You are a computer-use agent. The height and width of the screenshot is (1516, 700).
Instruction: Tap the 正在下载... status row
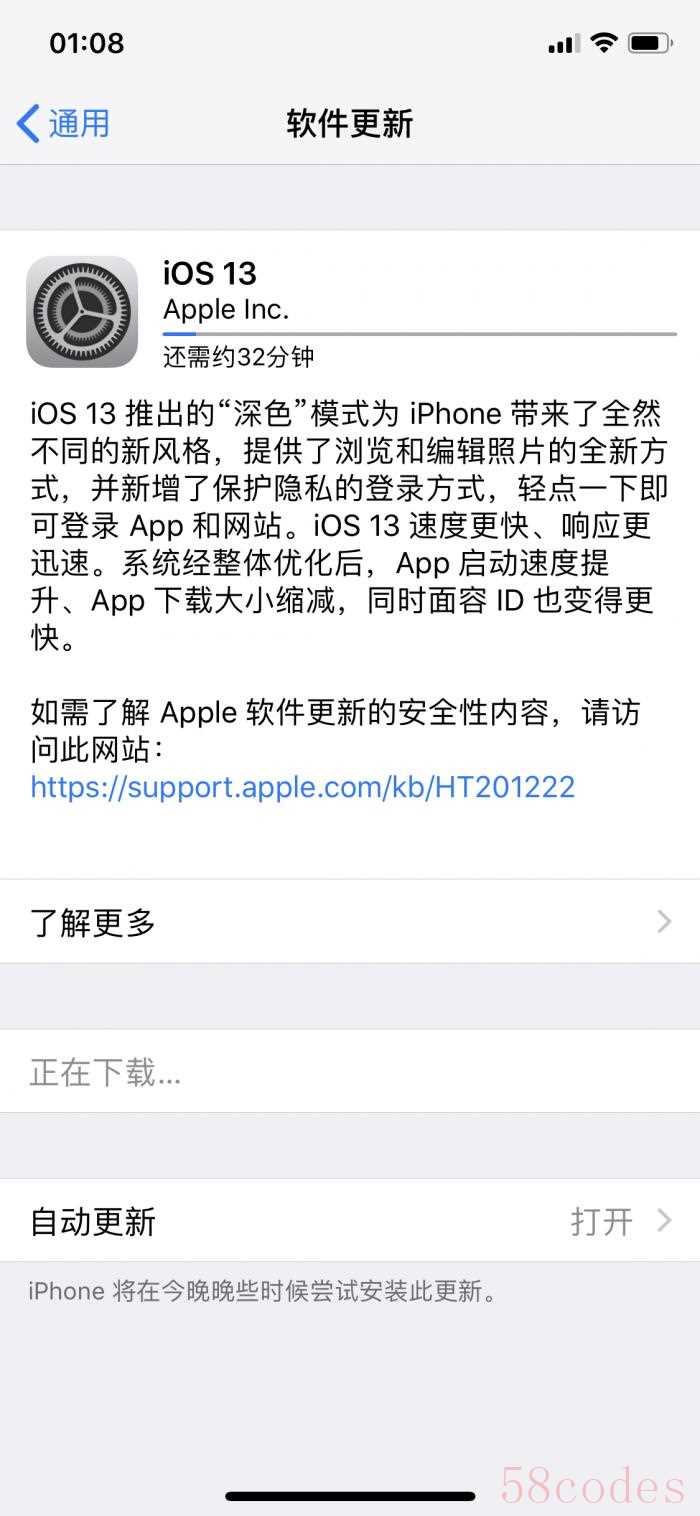pyautogui.click(x=350, y=1072)
